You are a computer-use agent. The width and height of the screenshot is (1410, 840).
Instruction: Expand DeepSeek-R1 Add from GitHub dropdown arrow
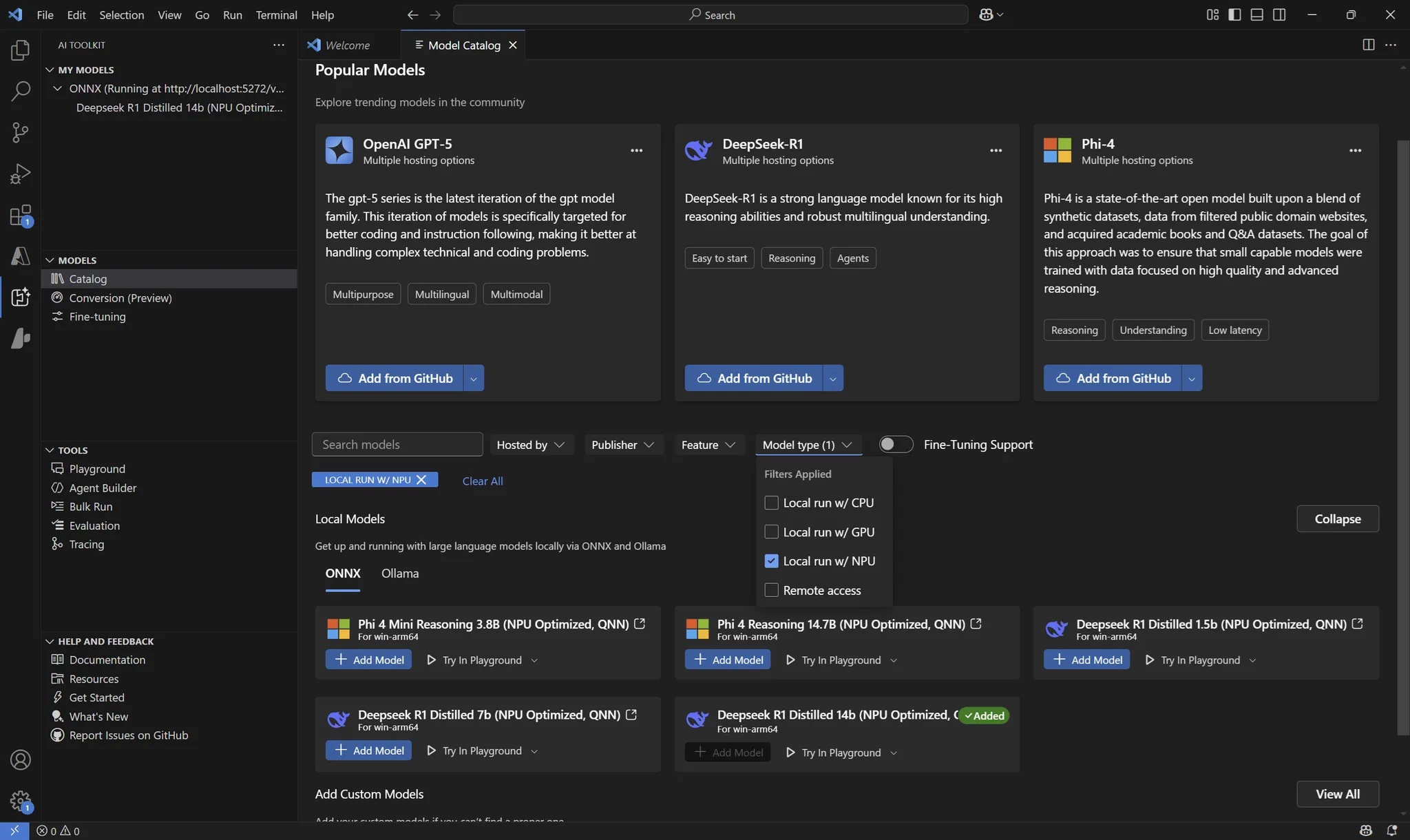832,378
